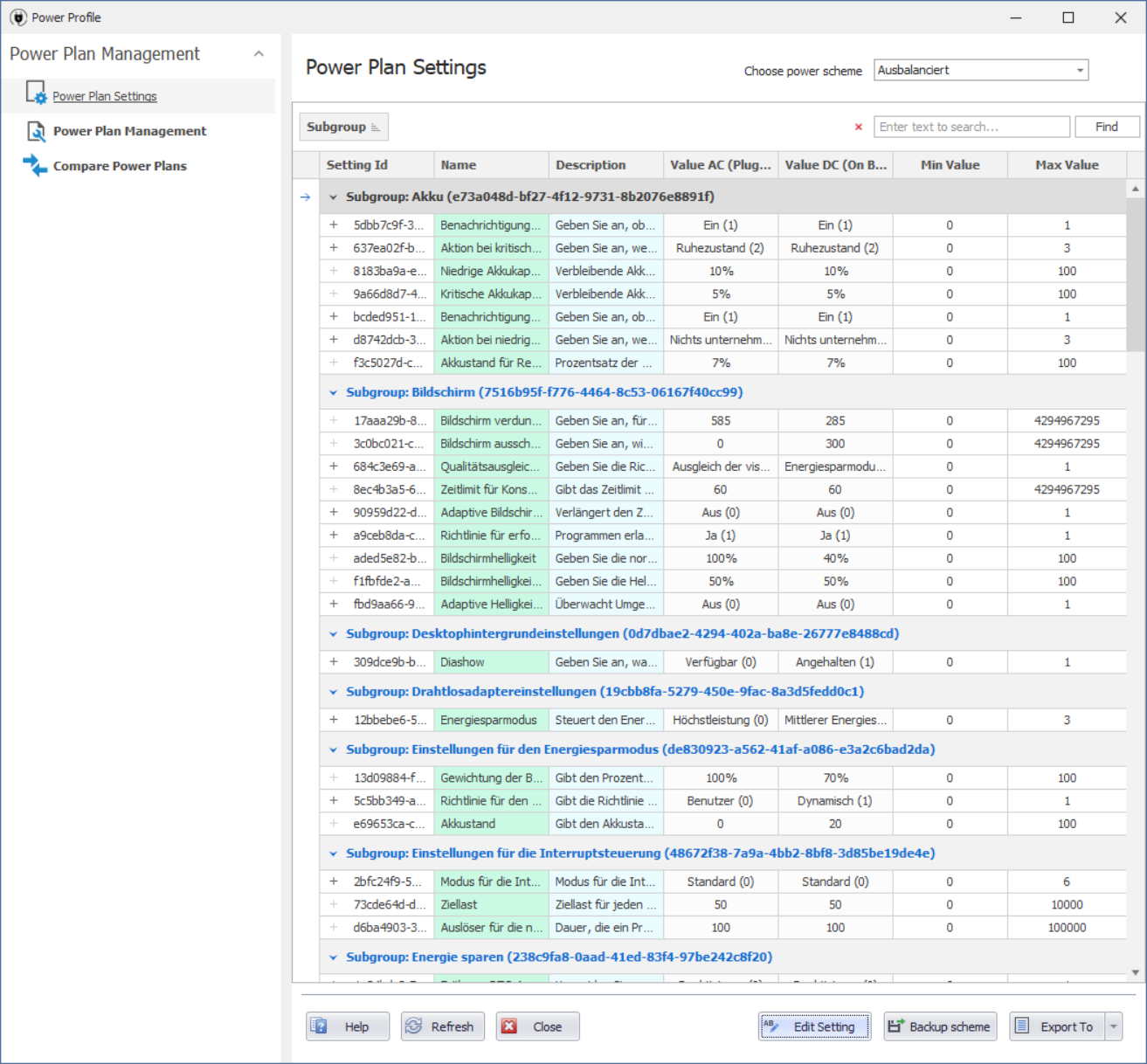Viewport: 1147px width, 1064px height.
Task: Collapse Subgroup Drahtlosadaptereinstellungen group
Action: pos(333,692)
